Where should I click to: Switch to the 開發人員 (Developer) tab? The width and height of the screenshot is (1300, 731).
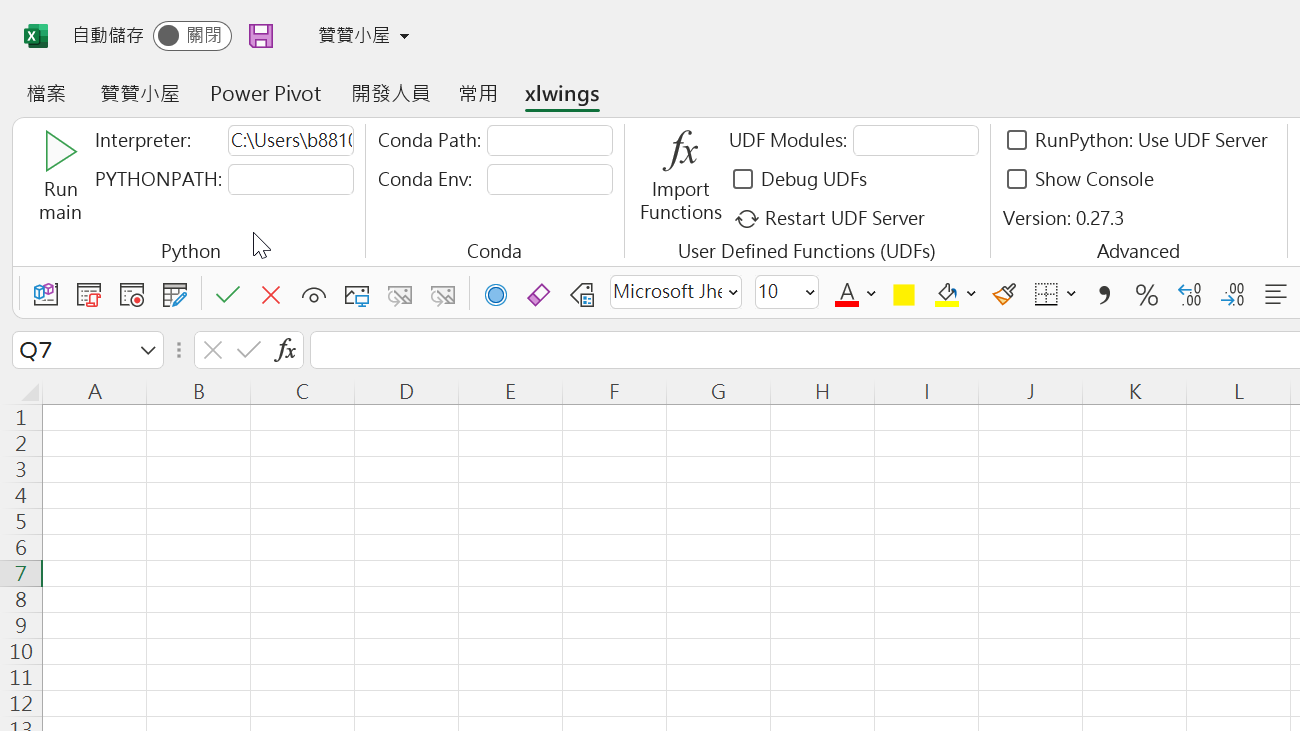click(391, 94)
